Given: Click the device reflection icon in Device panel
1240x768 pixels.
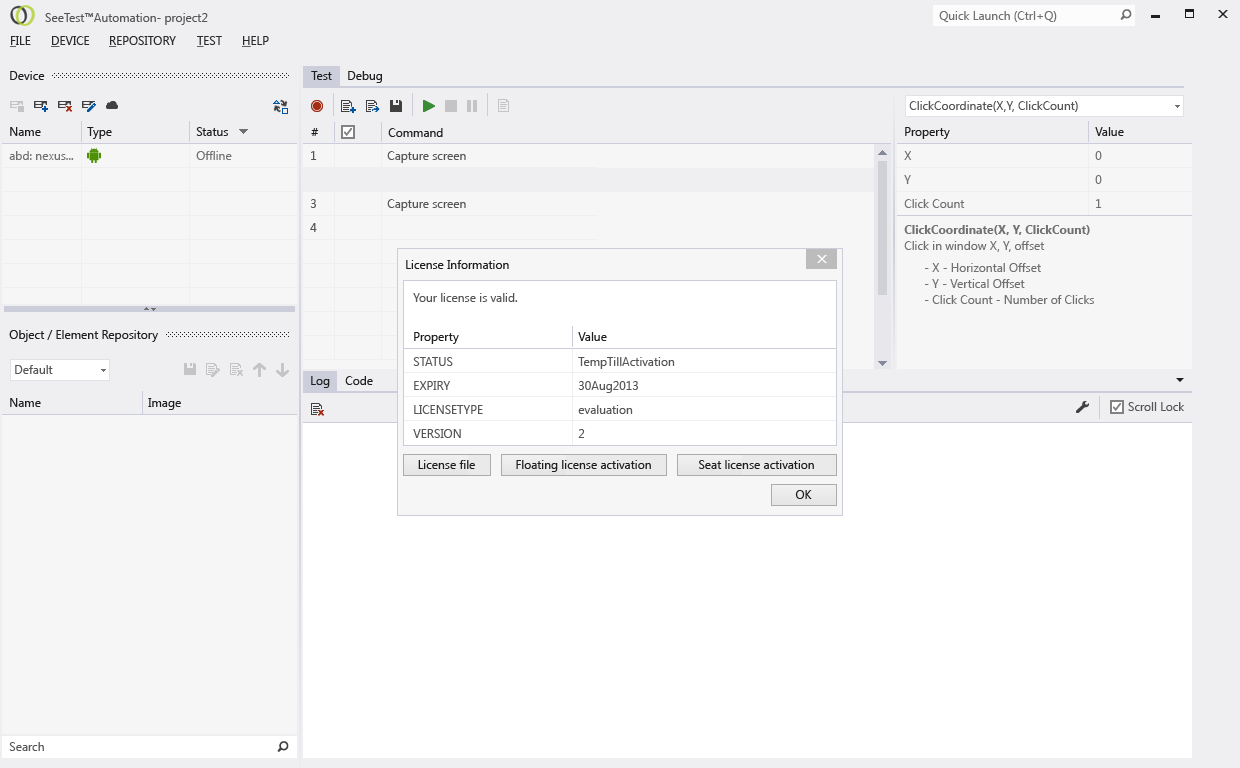Looking at the screenshot, I should [x=281, y=106].
